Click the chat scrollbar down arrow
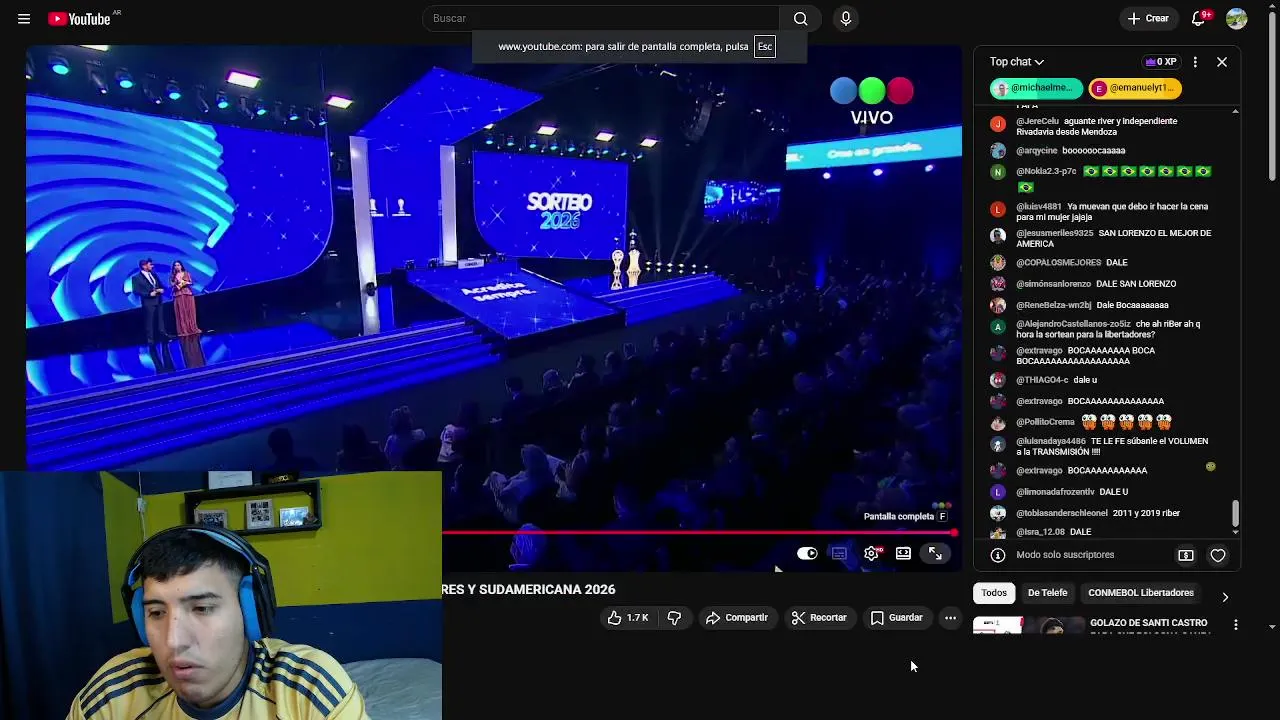Image resolution: width=1280 pixels, height=720 pixels. pyautogui.click(x=1235, y=535)
